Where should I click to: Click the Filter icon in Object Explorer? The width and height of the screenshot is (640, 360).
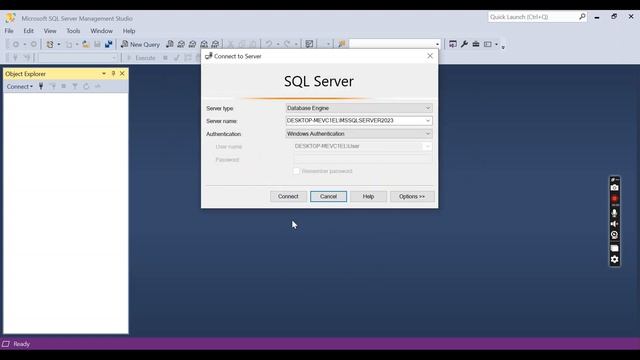pyautogui.click(x=75, y=86)
